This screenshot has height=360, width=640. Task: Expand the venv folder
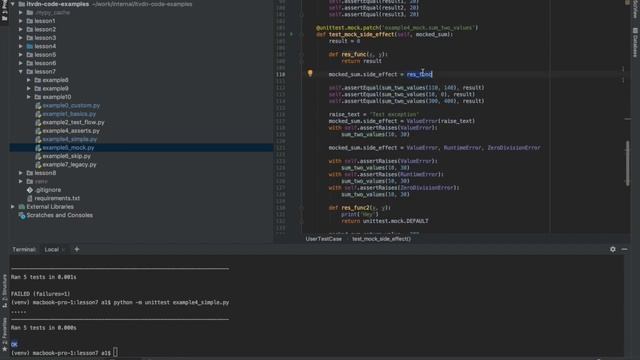tap(21, 181)
